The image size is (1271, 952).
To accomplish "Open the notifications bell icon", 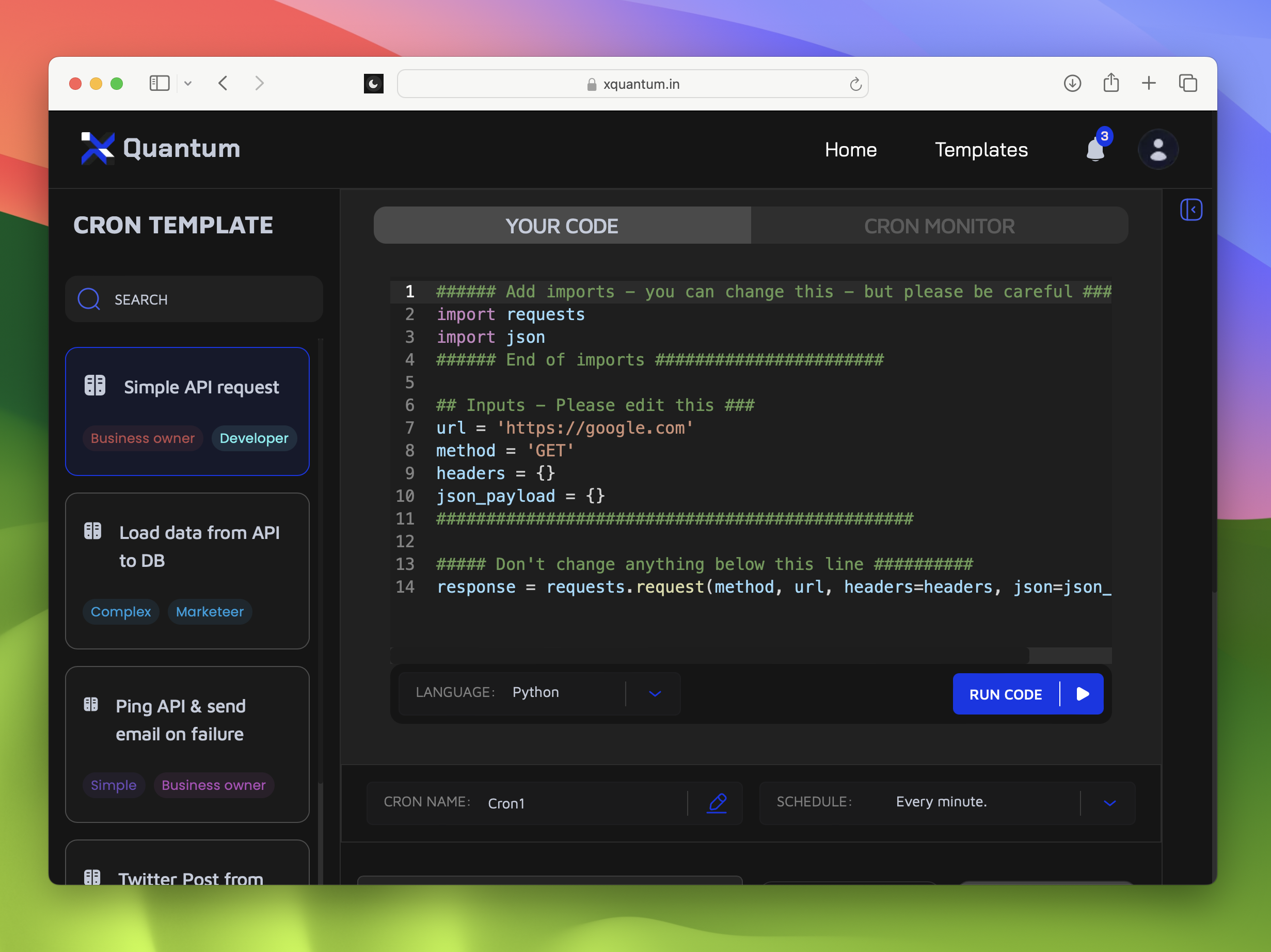I will [1095, 150].
